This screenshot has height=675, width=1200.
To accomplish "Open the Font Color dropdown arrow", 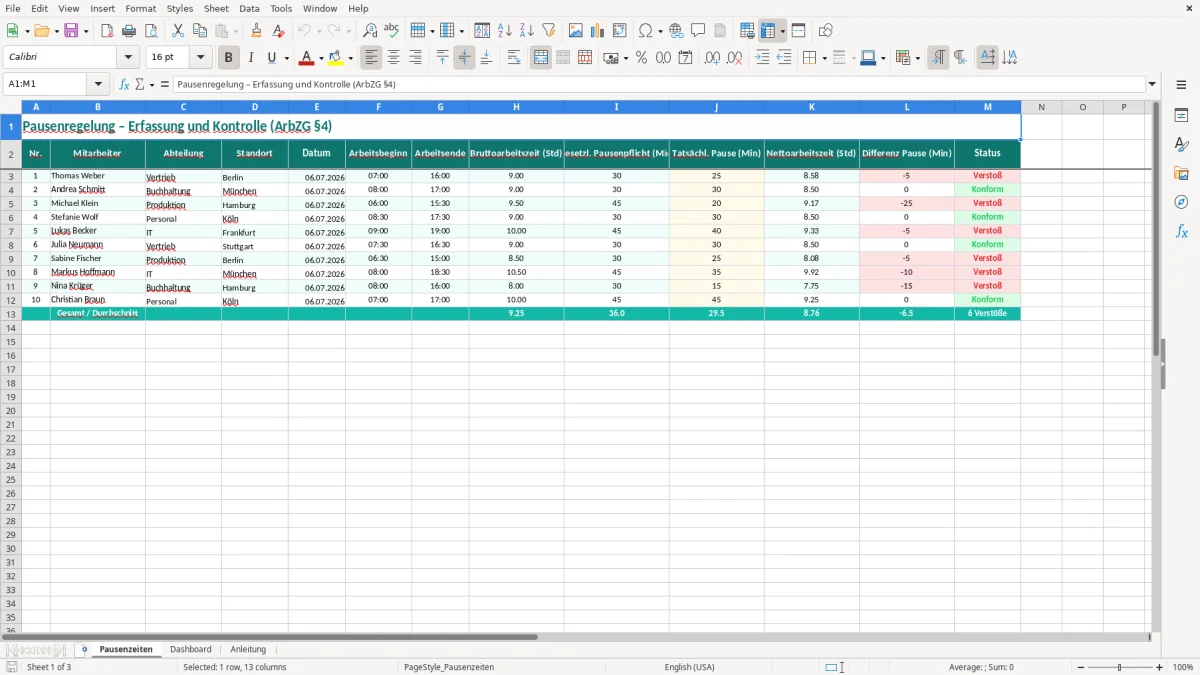I will pos(321,58).
